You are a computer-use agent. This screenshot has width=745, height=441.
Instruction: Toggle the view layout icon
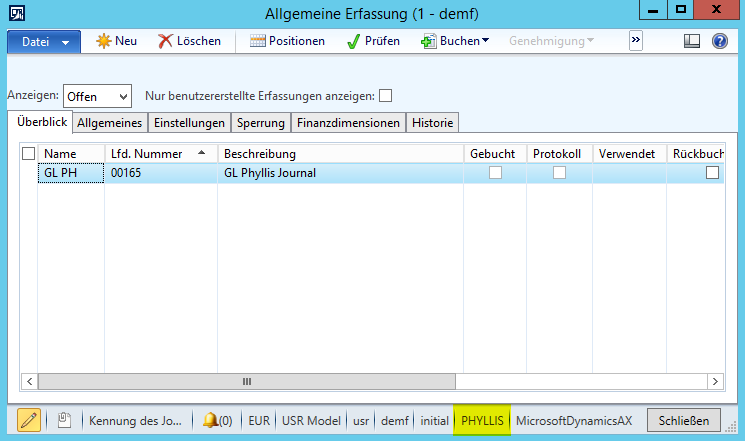point(692,41)
